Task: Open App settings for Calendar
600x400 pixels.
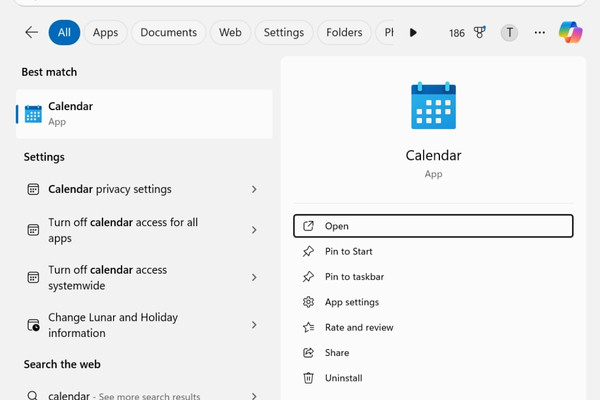Action: click(433, 302)
